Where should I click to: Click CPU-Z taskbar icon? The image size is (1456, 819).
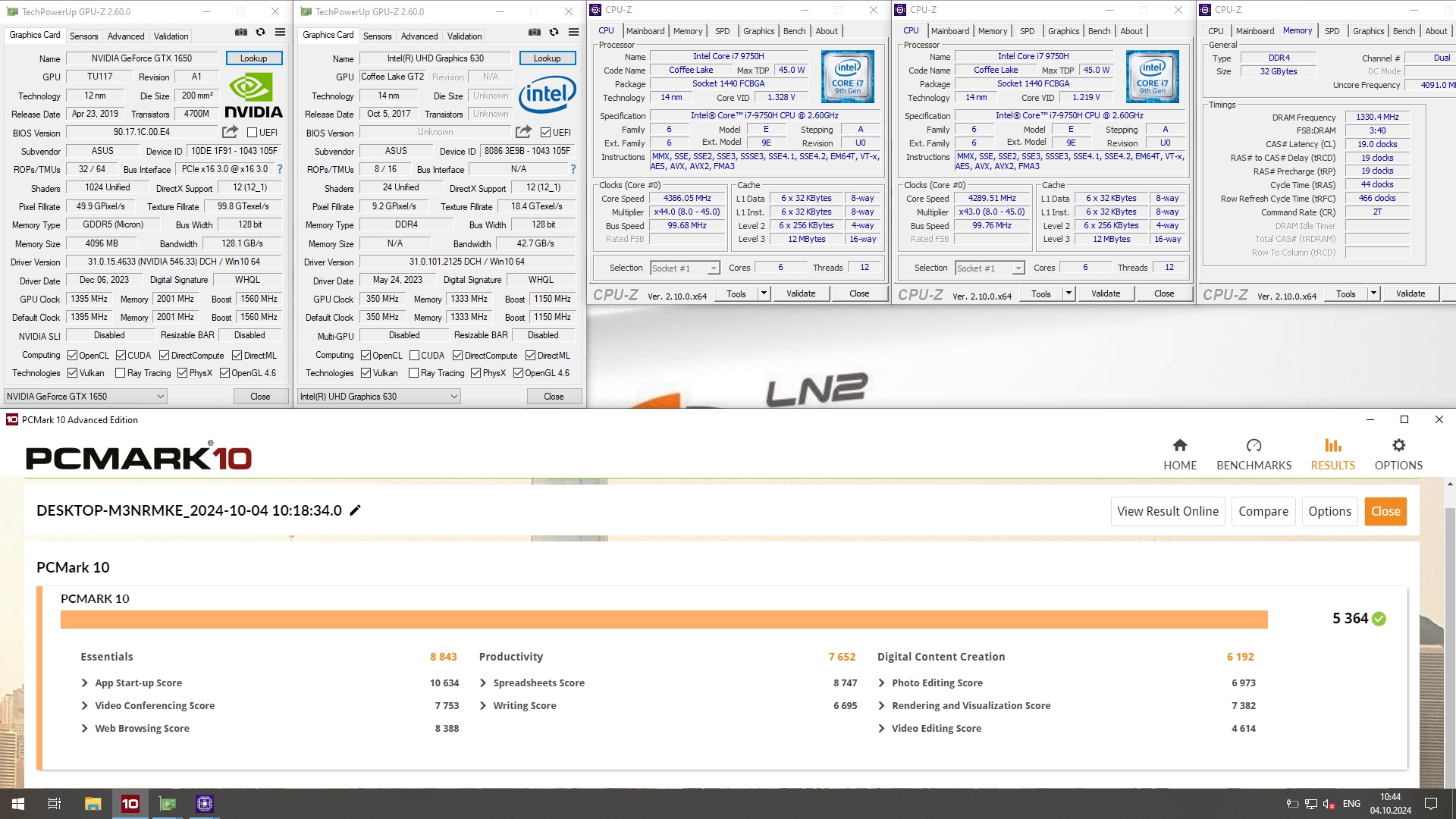205,804
